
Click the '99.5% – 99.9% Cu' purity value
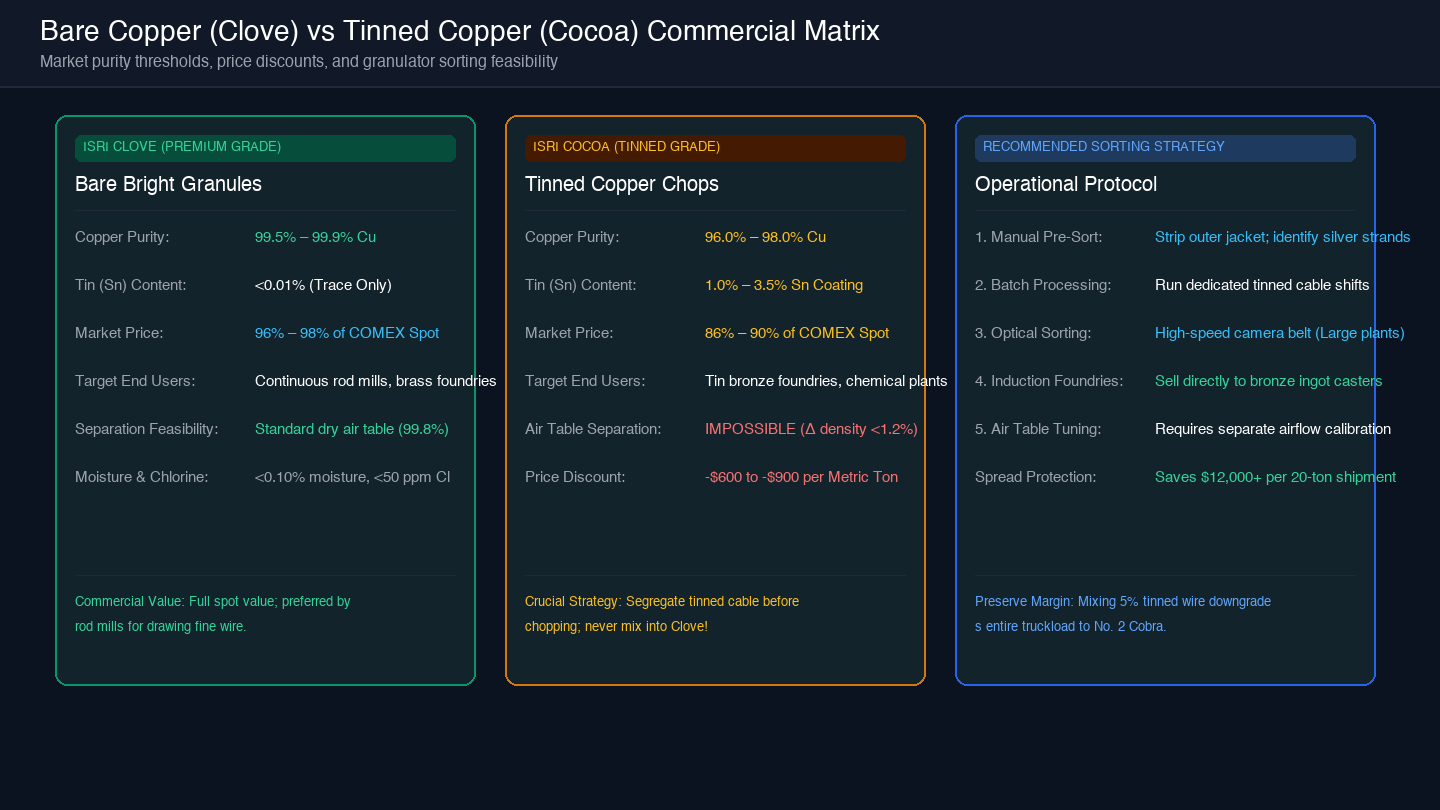pos(315,237)
